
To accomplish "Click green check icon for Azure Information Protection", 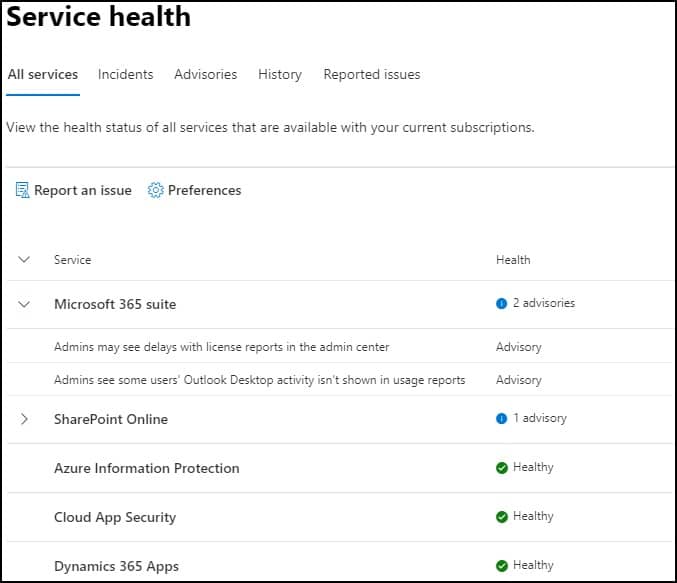I will point(502,468).
